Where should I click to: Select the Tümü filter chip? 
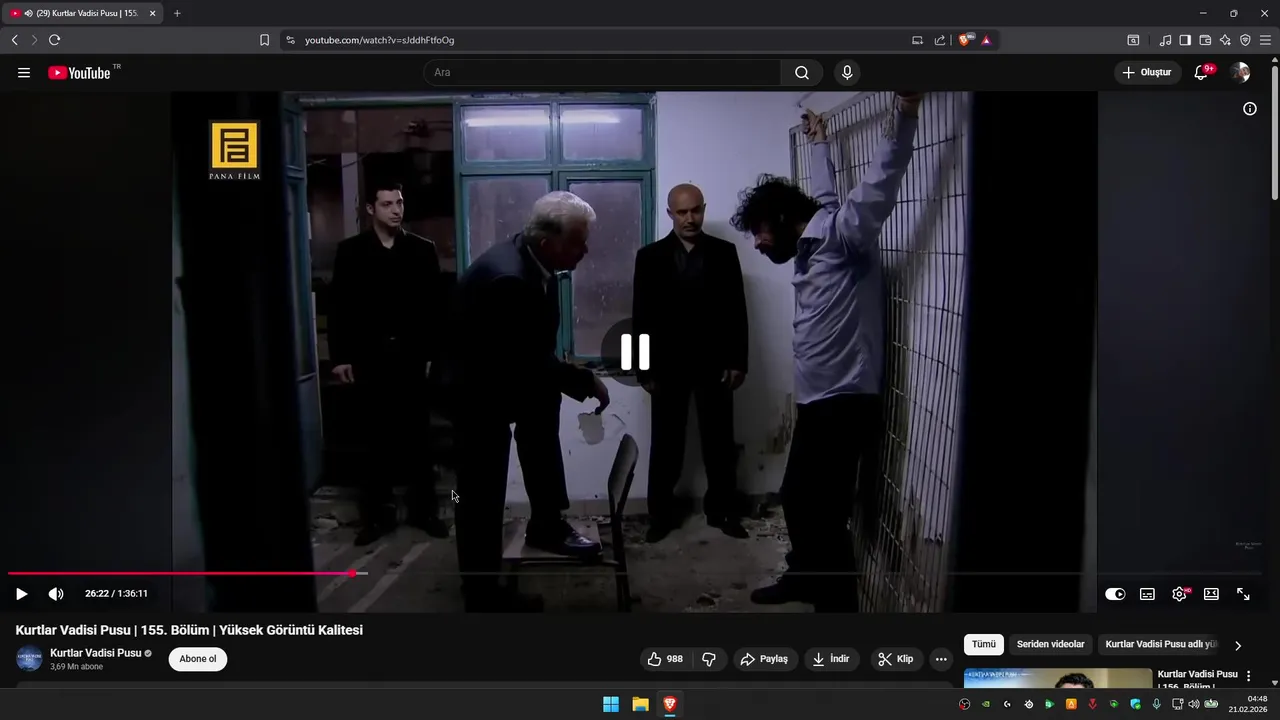click(x=984, y=645)
